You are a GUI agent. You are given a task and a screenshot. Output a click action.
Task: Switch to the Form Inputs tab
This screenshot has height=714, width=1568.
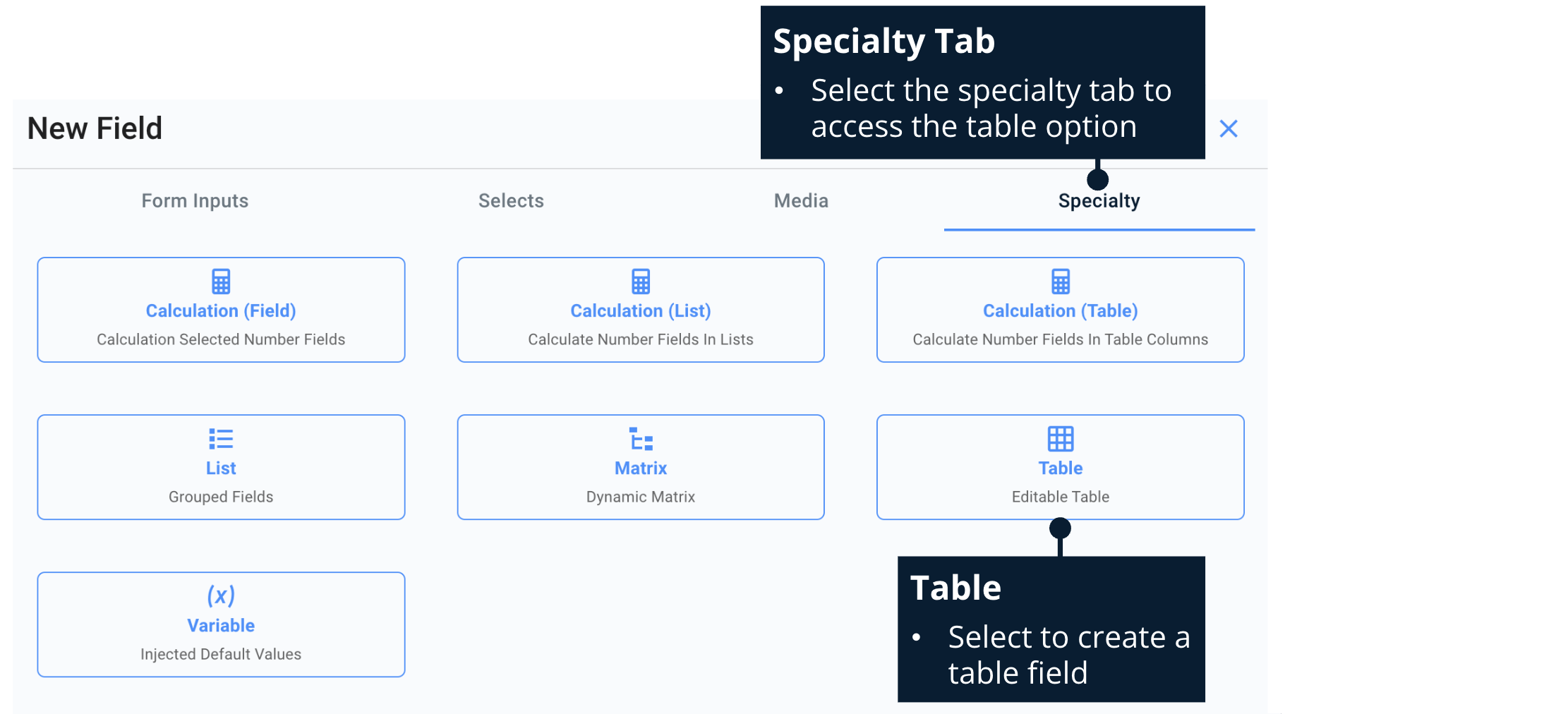click(x=195, y=201)
